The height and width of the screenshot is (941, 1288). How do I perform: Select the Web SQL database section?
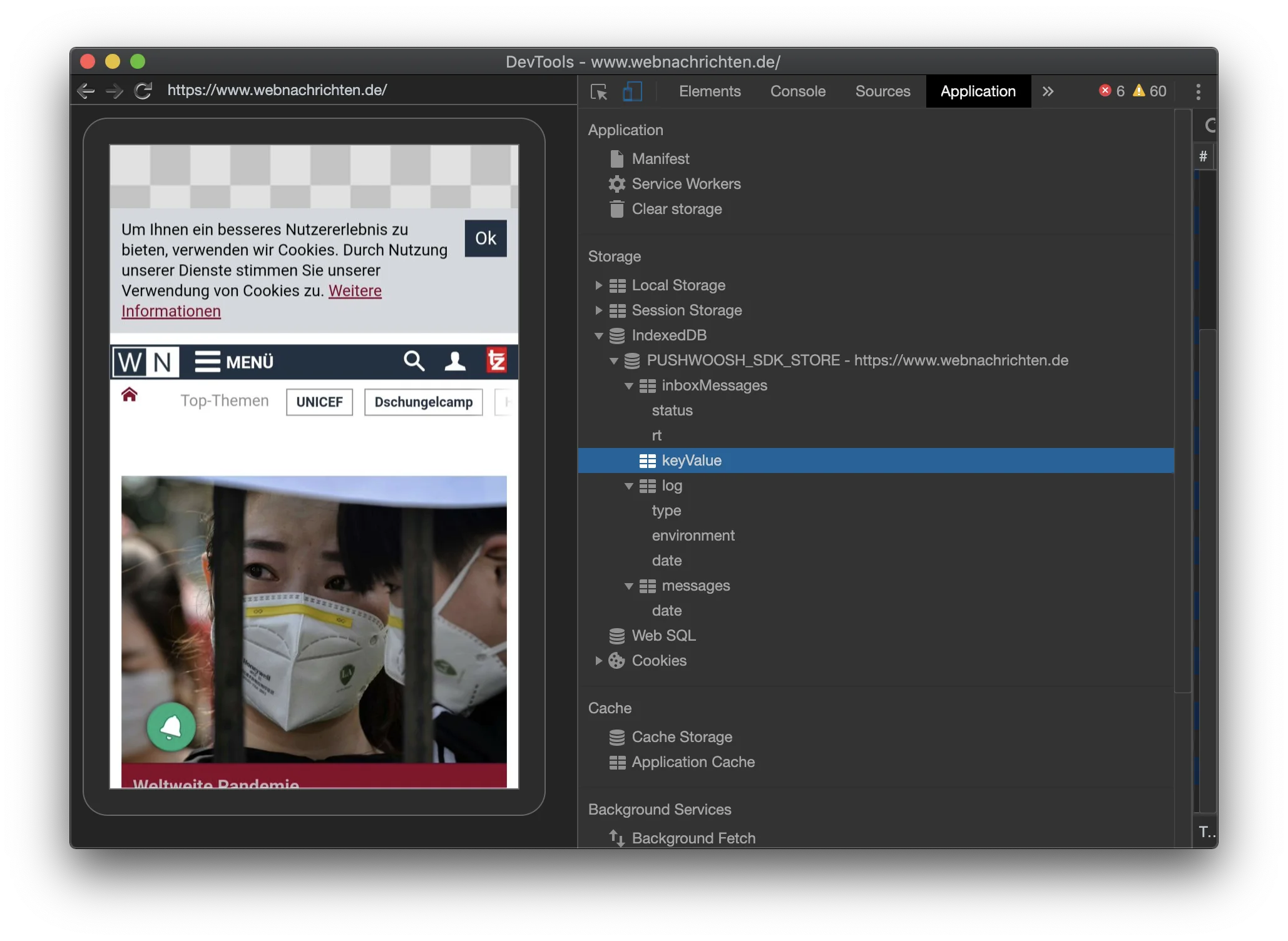tap(663, 636)
